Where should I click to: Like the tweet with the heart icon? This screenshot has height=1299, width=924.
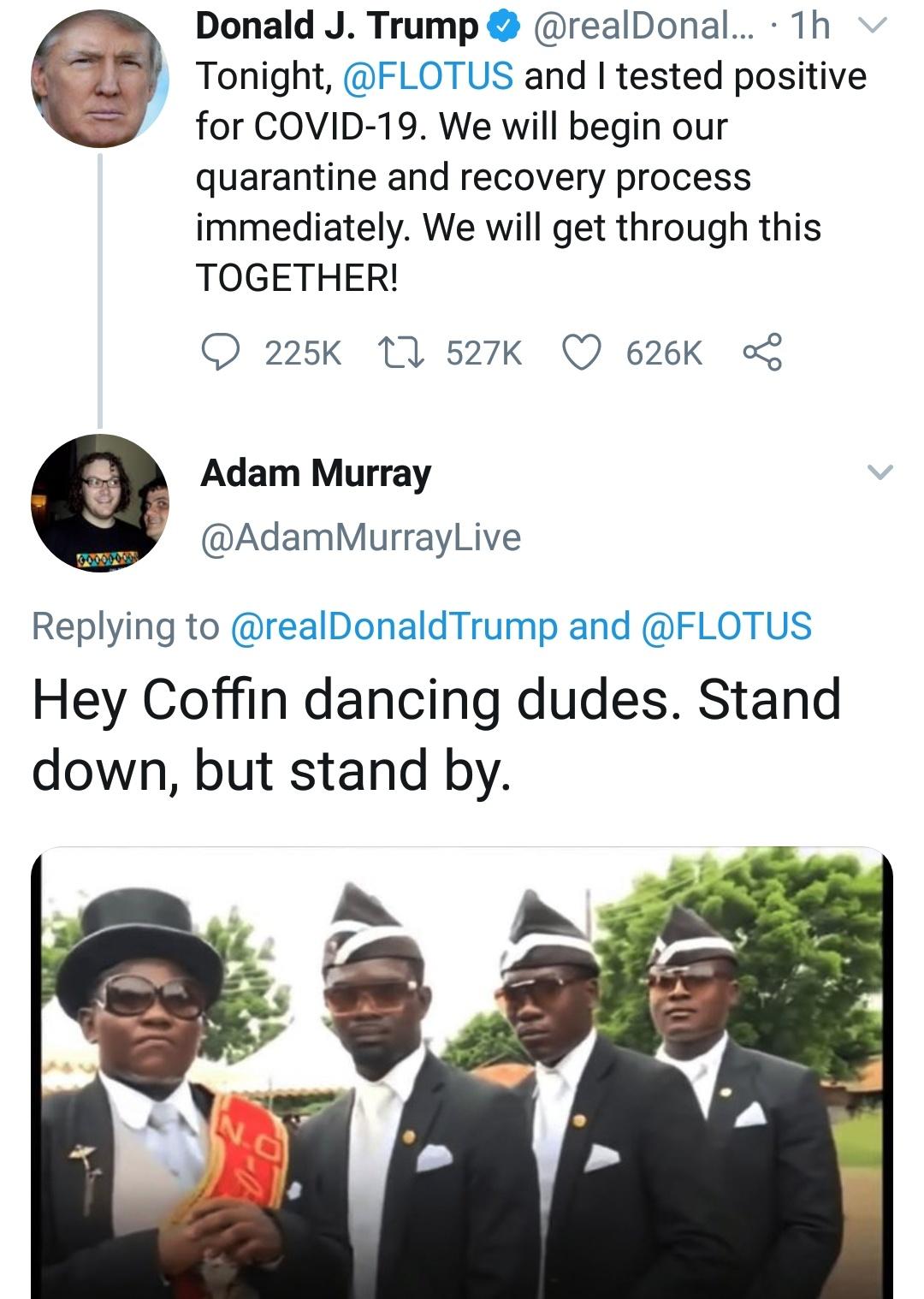[582, 352]
